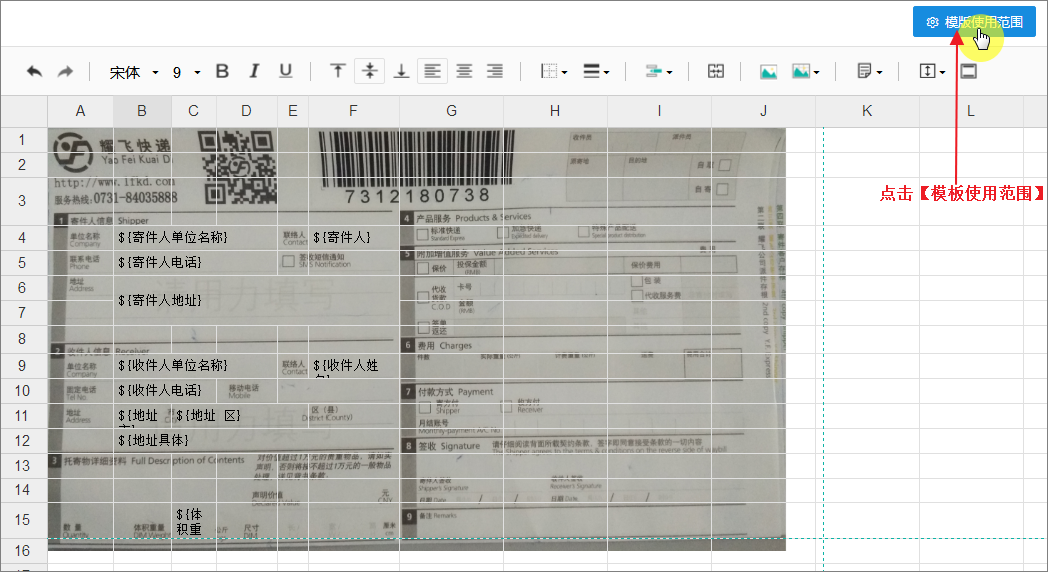Select column L header
This screenshot has height=572, width=1048.
pyautogui.click(x=971, y=111)
